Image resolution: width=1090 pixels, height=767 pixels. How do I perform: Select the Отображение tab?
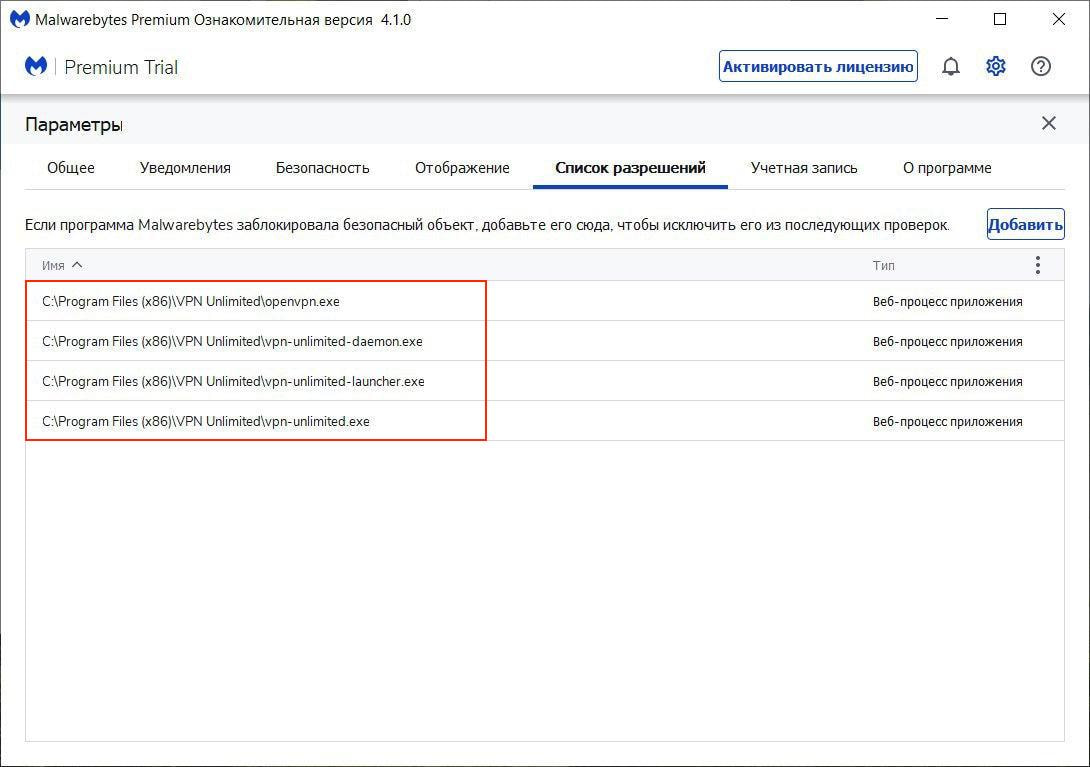pos(462,168)
